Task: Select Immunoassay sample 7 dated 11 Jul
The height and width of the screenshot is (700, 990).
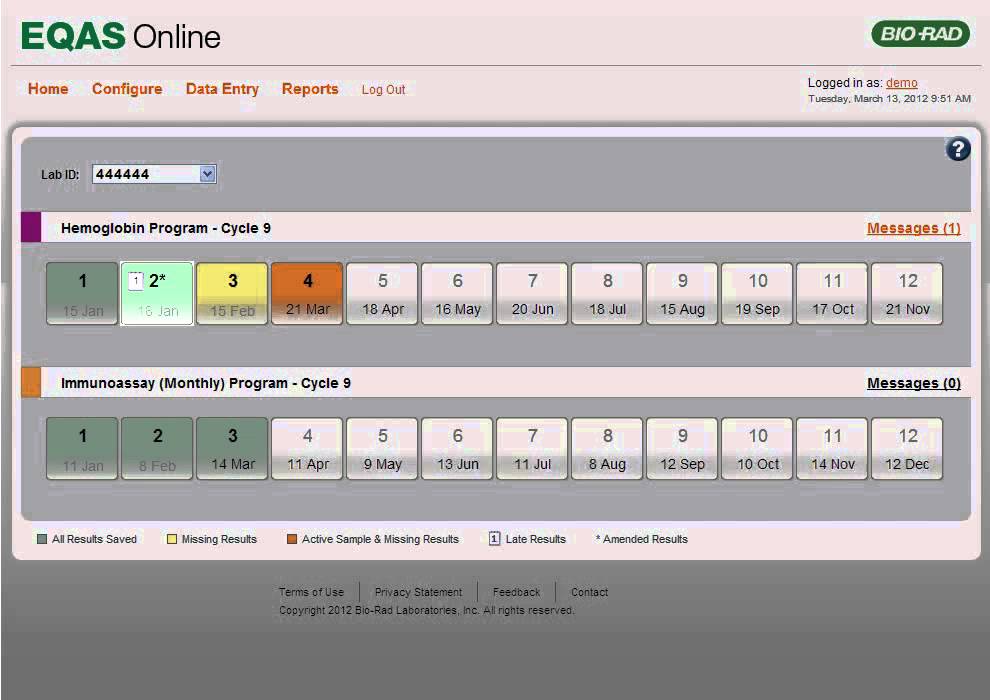Action: [x=532, y=449]
